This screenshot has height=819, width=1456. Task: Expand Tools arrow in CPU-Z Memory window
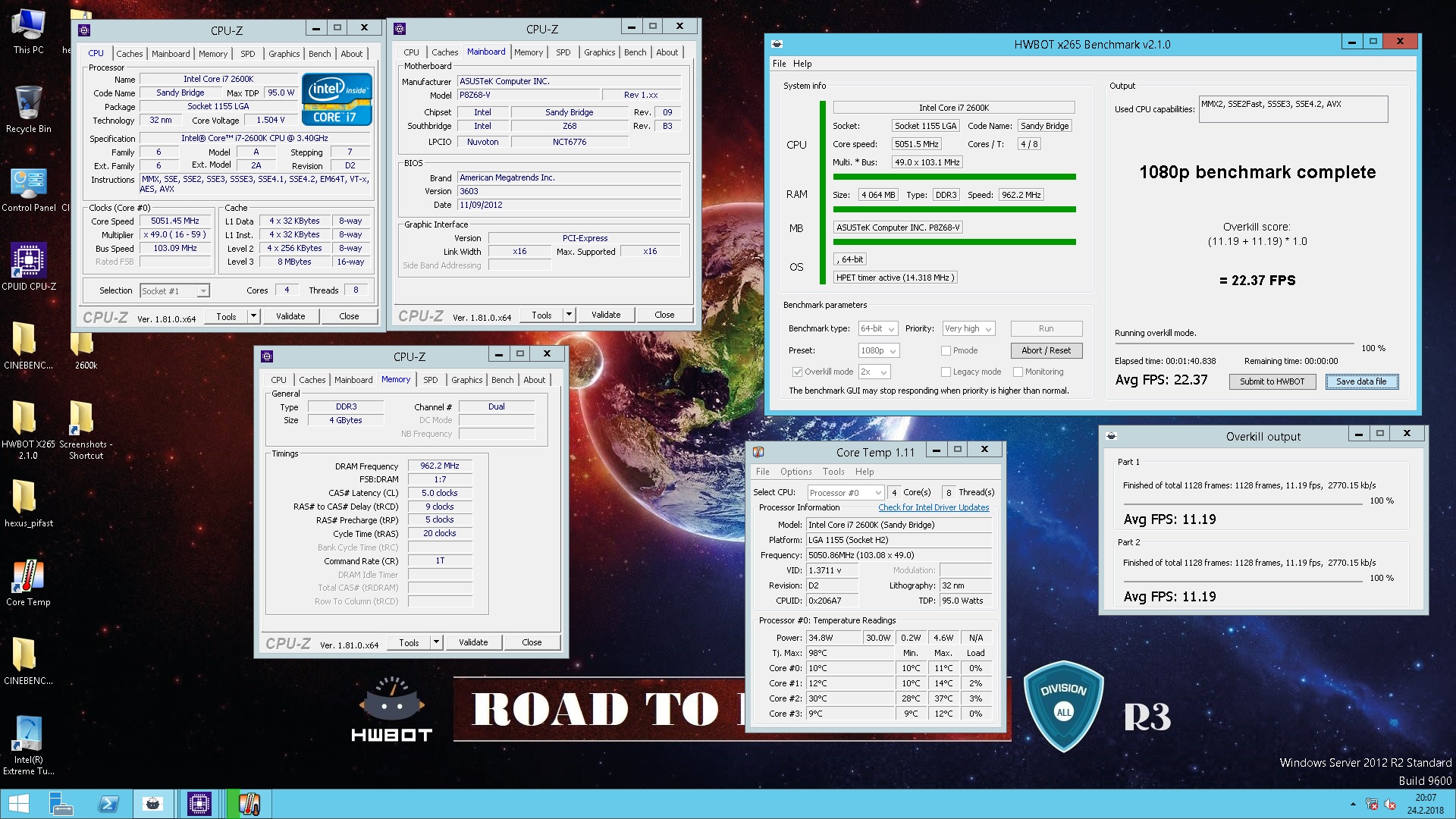(x=436, y=642)
